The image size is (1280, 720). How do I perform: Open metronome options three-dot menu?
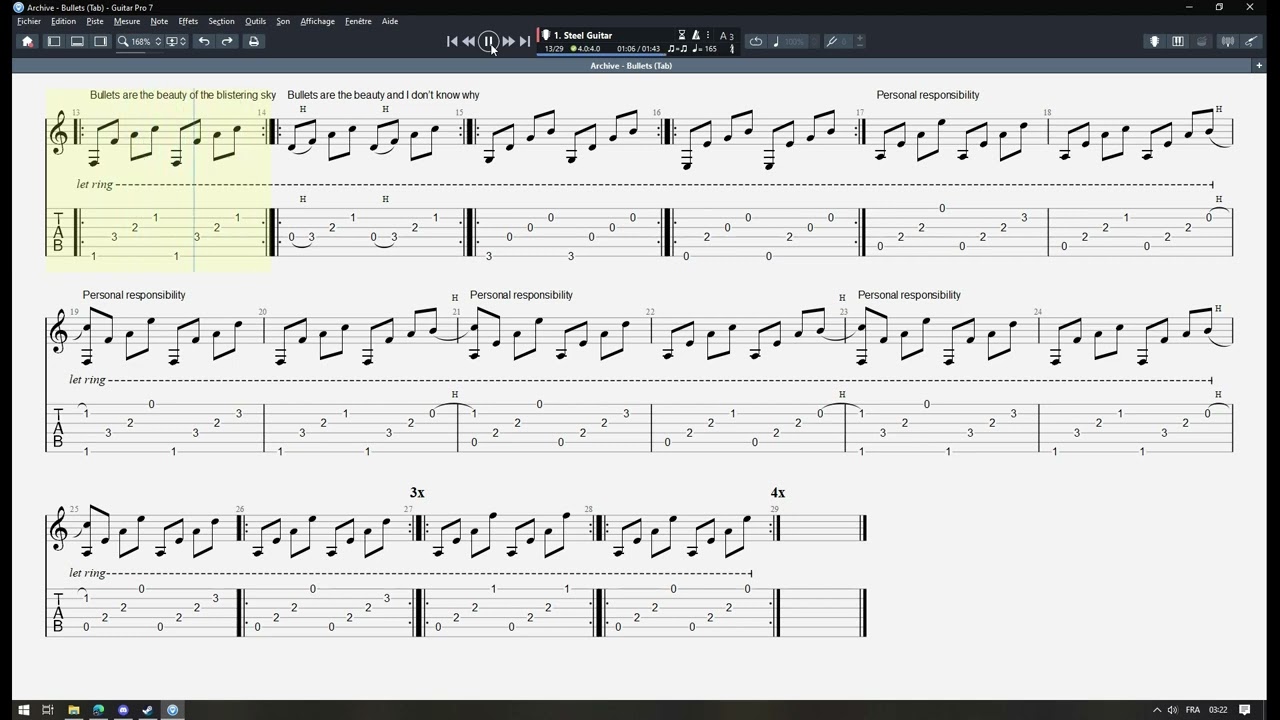point(708,35)
